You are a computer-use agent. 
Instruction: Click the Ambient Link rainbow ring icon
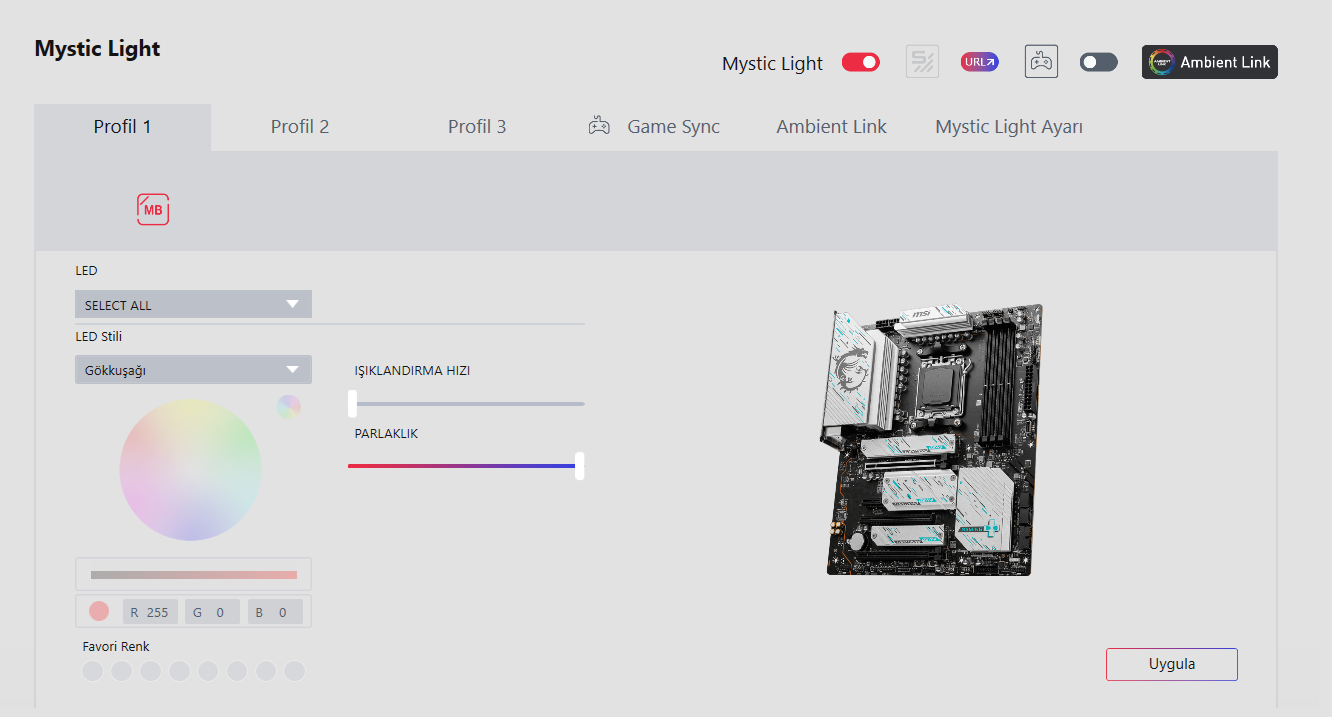1162,62
